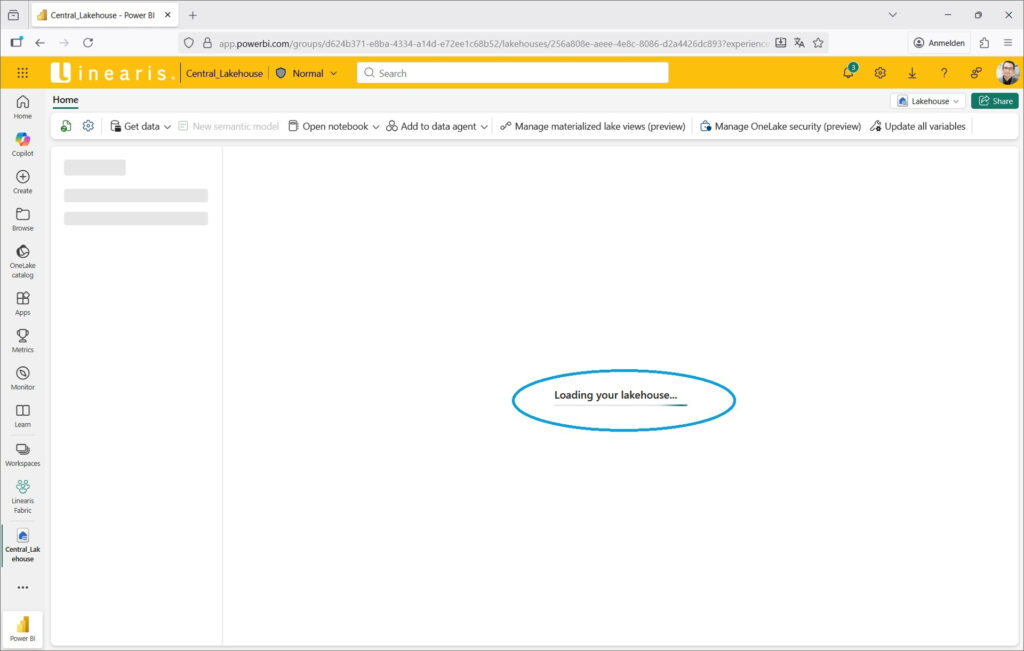Click the notifications bell icon
Screen dimensions: 1024x651
[x=849, y=73]
